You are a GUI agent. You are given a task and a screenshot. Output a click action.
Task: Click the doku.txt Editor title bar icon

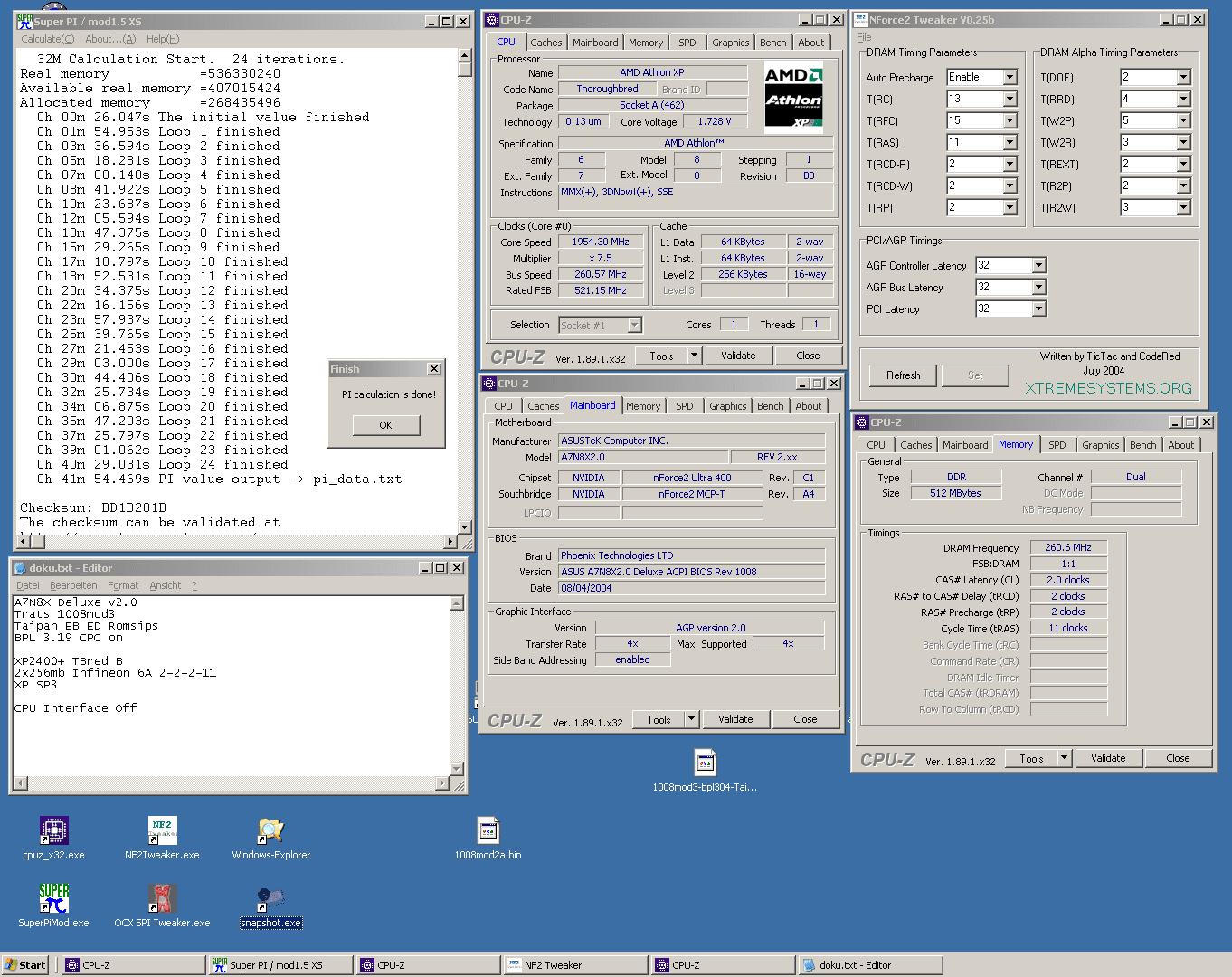coord(20,567)
